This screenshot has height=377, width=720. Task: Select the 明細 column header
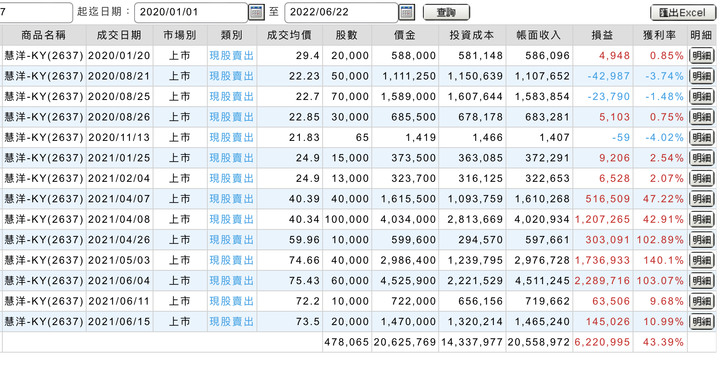pos(701,35)
